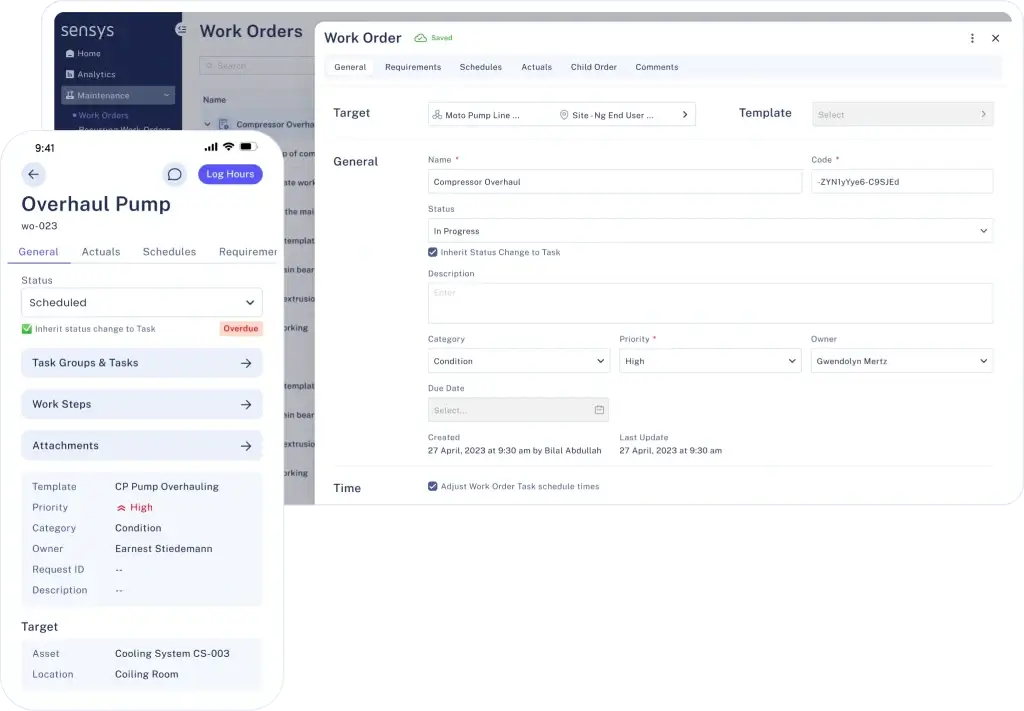Open the chat comments icon on mobile
Viewport: 1024px width, 711px height.
coord(174,174)
